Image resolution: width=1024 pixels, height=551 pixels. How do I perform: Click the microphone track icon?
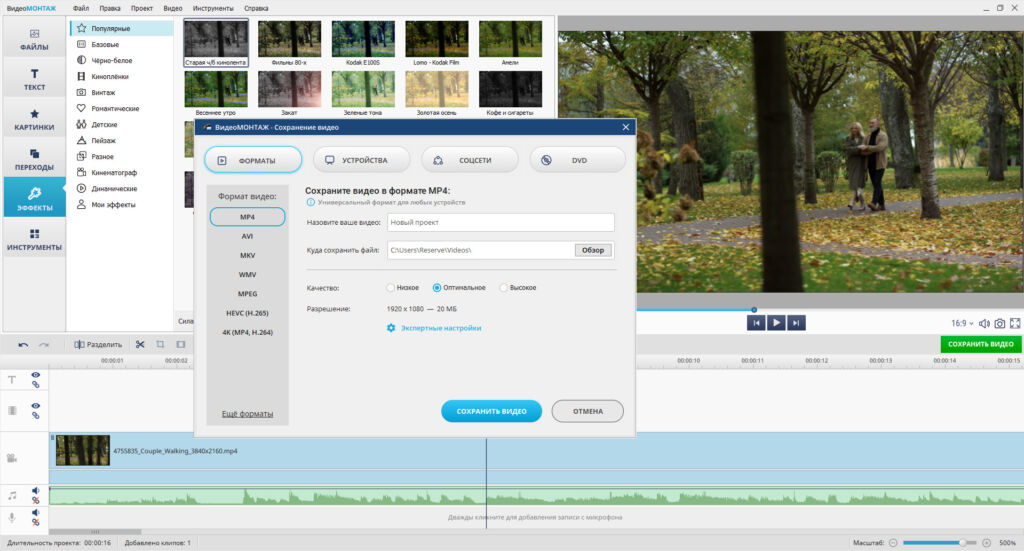pos(12,518)
